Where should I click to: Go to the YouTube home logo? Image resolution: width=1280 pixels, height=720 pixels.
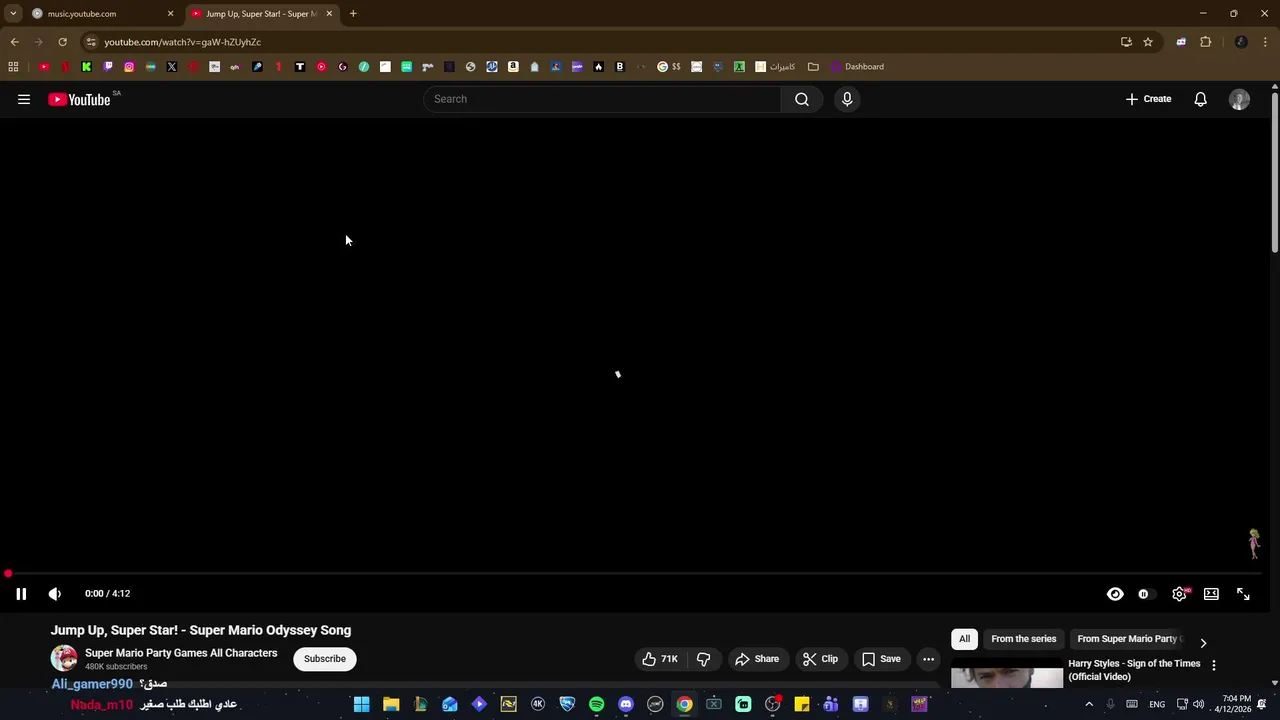click(79, 99)
